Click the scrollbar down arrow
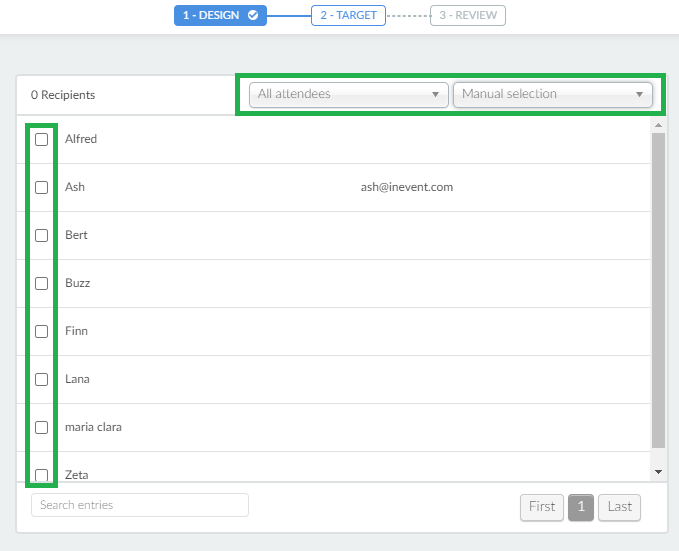 658,472
